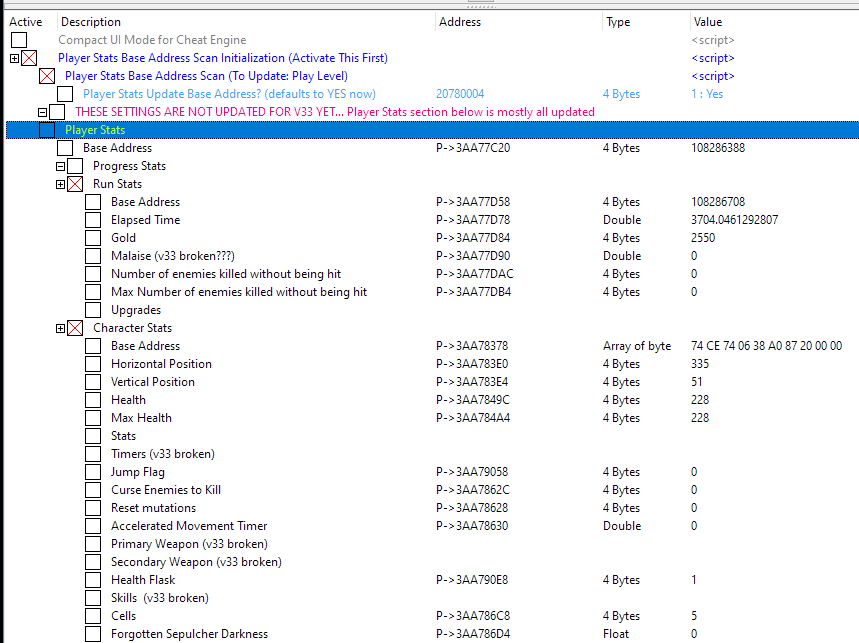The height and width of the screenshot is (643, 859).
Task: Select the Player Stats highlighted row
Action: pyautogui.click(x=432, y=130)
